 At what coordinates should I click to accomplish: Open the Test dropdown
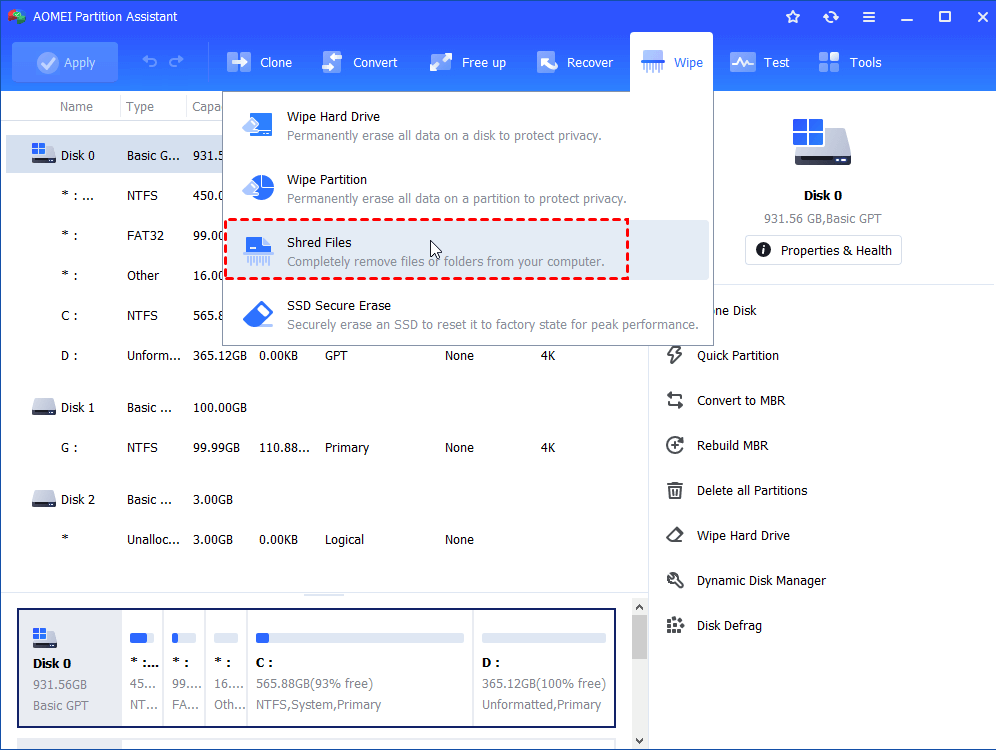(x=760, y=61)
